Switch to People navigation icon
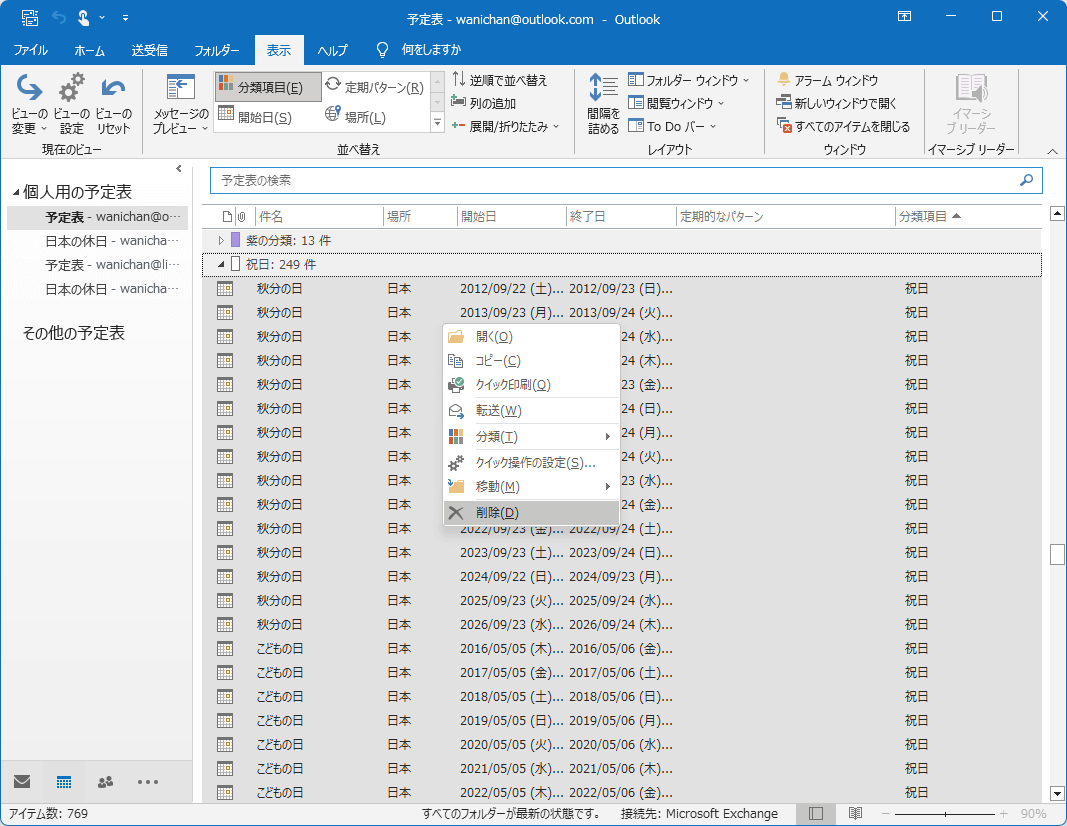Screen dimensions: 1067x826 coord(105,782)
